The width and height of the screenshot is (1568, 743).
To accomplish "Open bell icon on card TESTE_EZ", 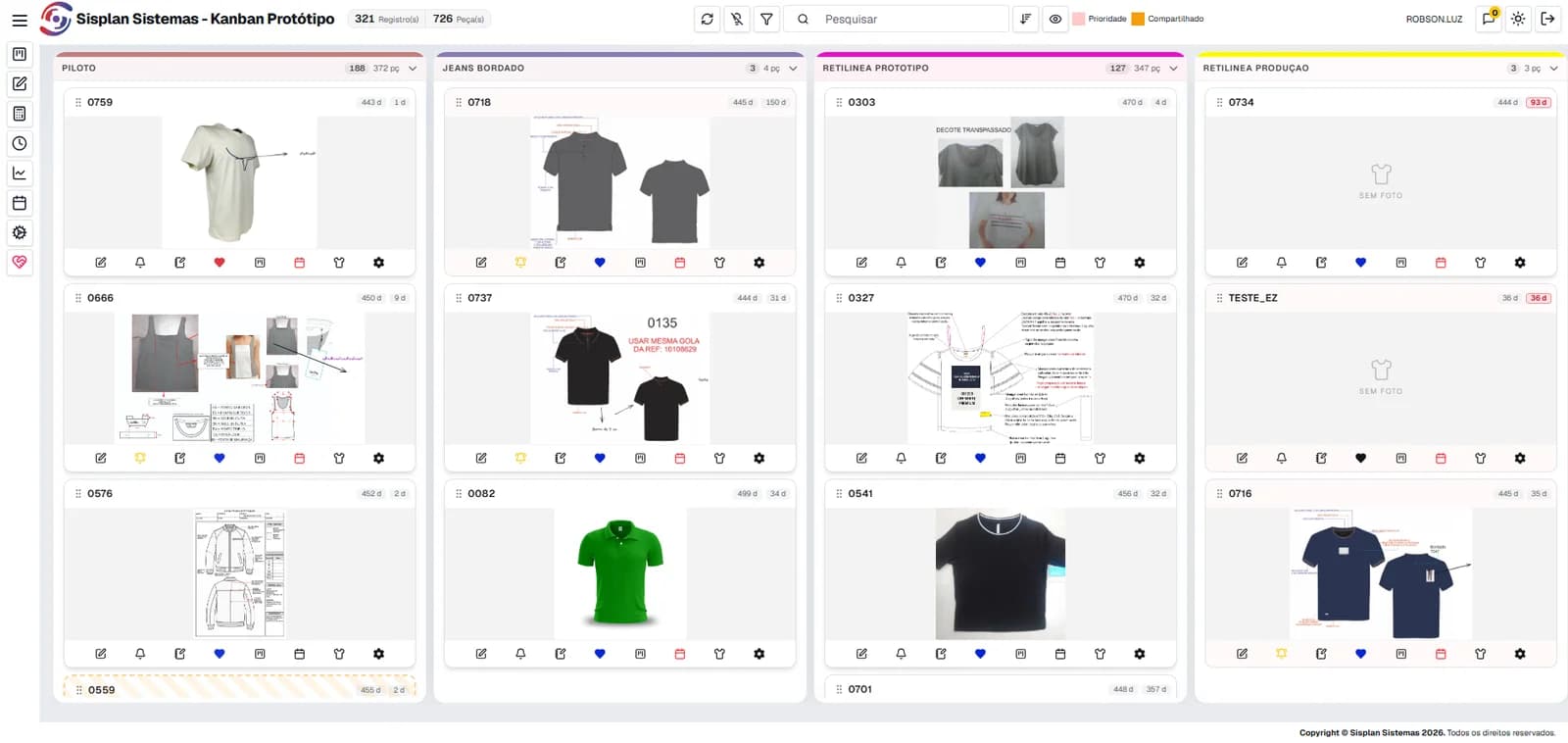I will tap(1282, 458).
